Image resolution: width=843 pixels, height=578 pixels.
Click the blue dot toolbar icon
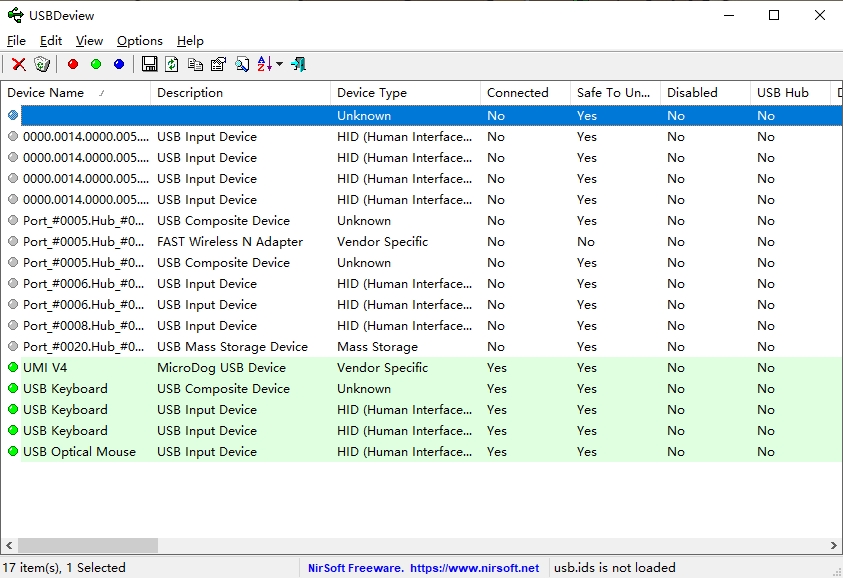pyautogui.click(x=119, y=64)
